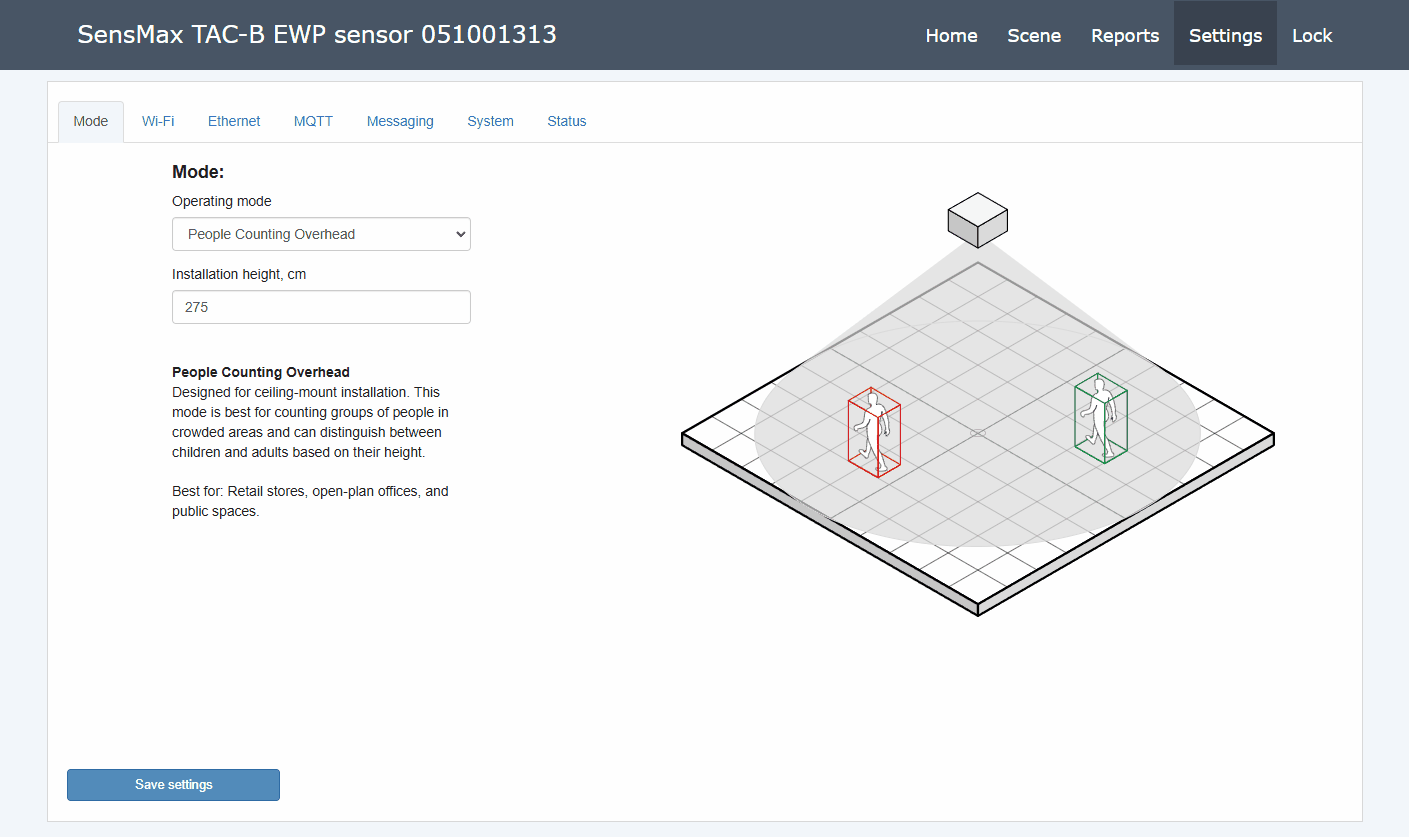This screenshot has width=1409, height=837.
Task: Click the SensMax TAC-B EWP sensor title
Action: click(317, 35)
